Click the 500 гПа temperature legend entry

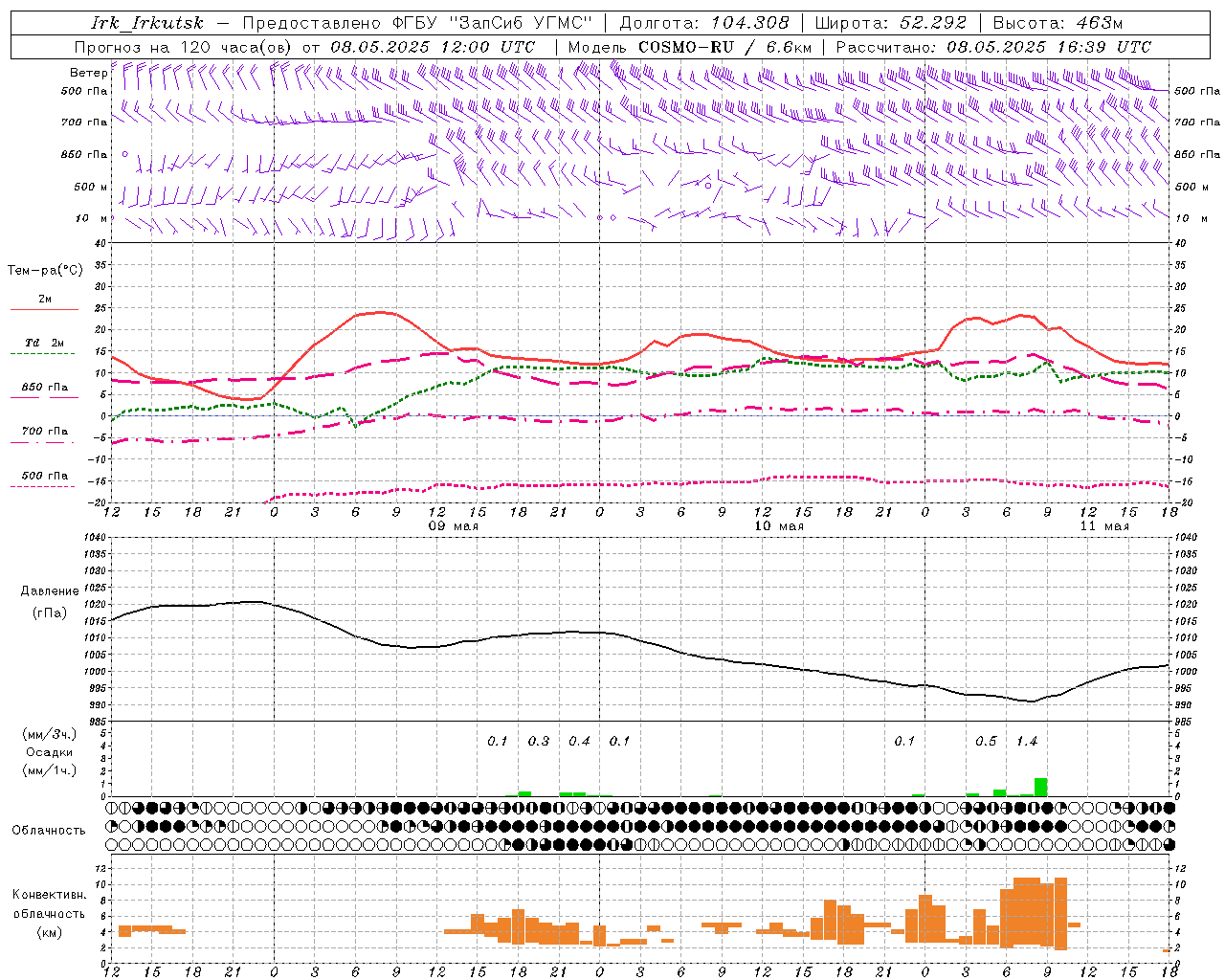(44, 476)
